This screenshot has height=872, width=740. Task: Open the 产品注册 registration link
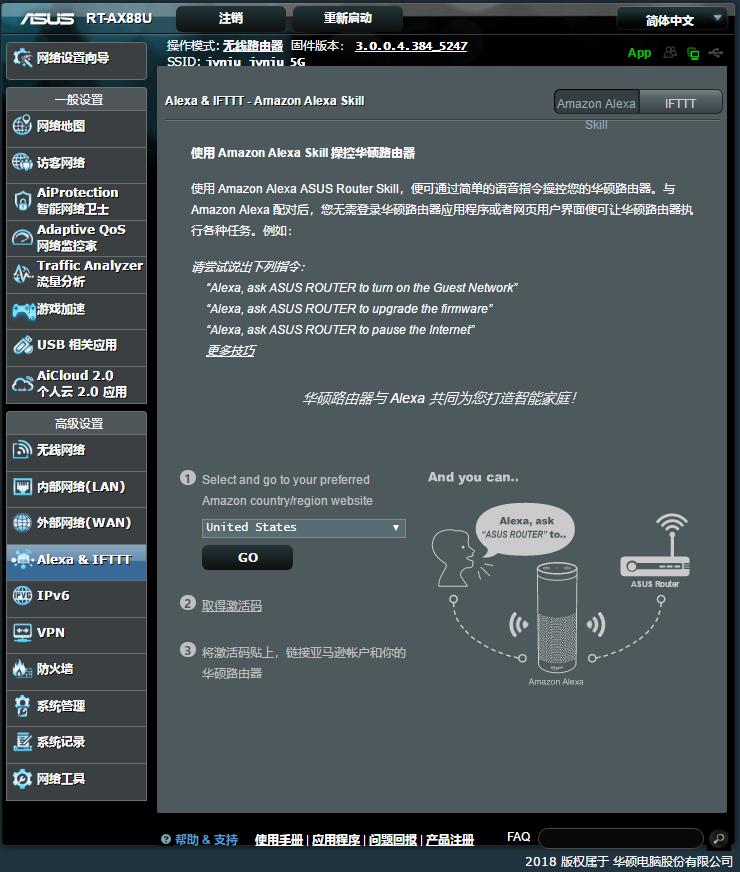(450, 840)
